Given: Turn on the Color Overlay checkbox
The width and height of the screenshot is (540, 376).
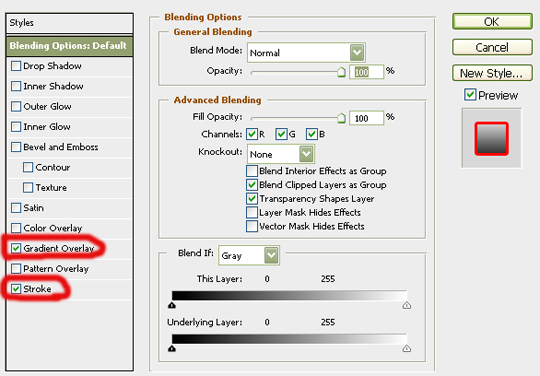Looking at the screenshot, I should 16,228.
